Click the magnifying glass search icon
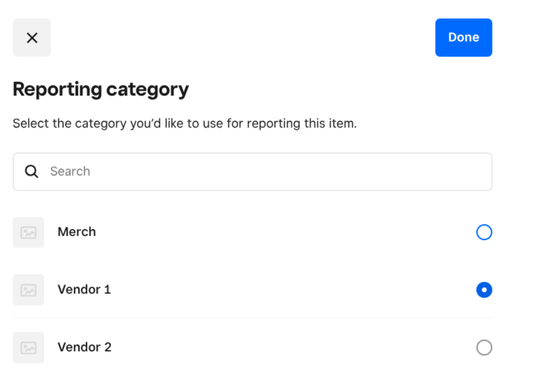The image size is (542, 385). 31,171
